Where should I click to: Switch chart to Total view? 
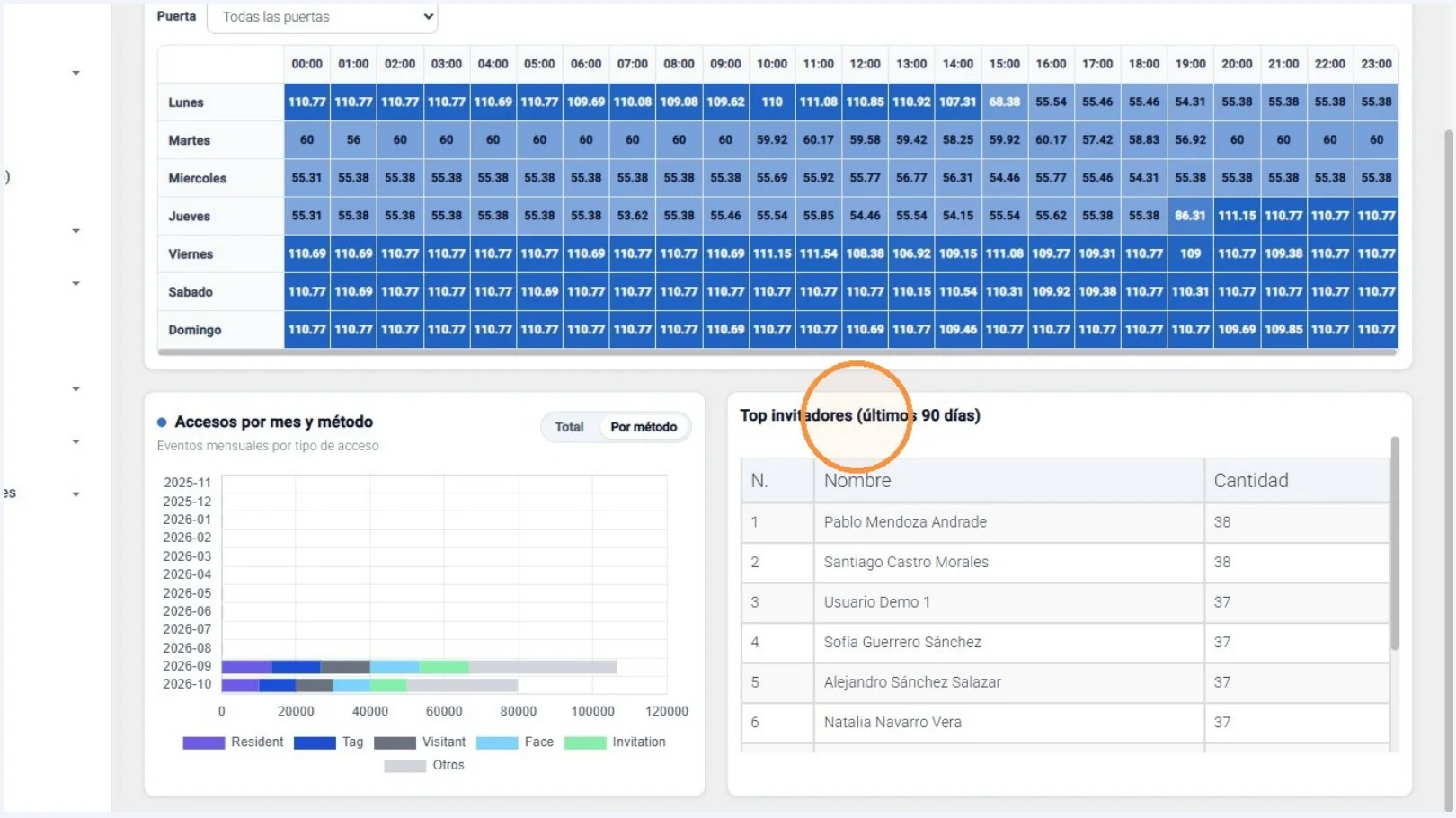click(x=569, y=427)
